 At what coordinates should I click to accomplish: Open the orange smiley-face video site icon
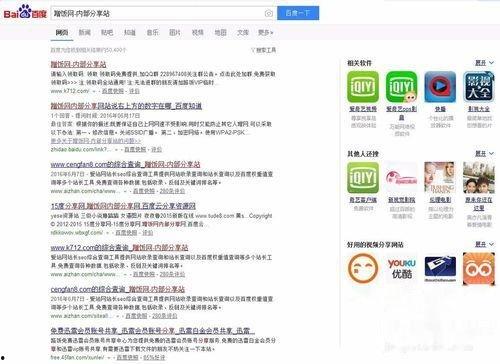point(363,269)
